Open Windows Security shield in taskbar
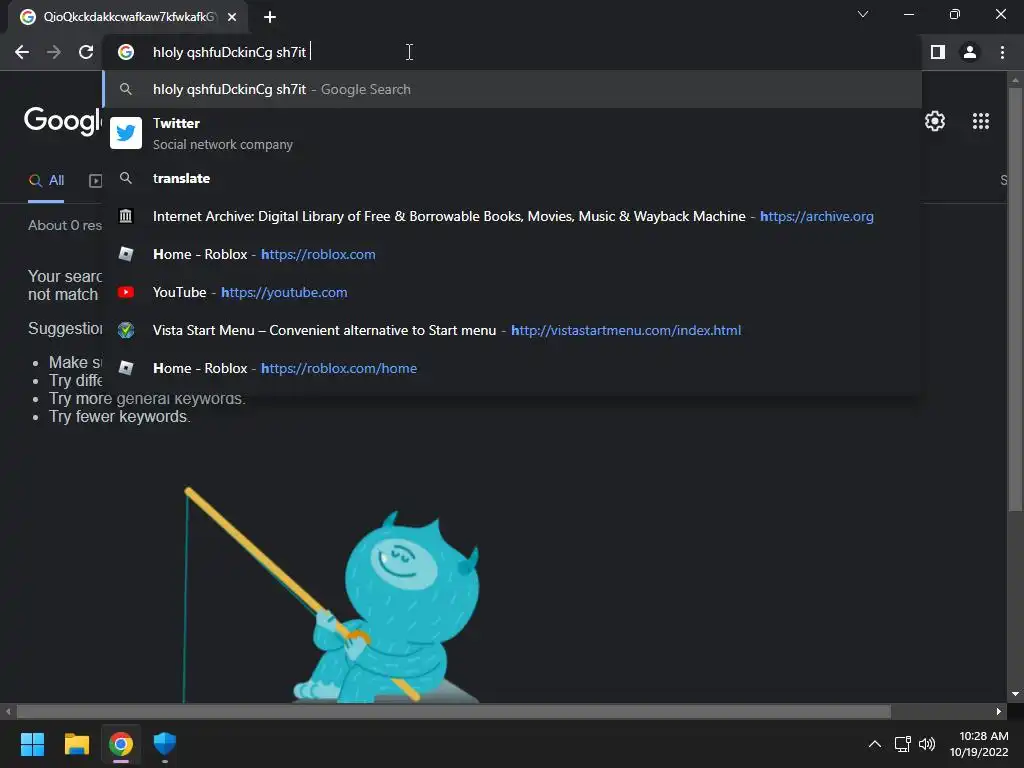Screen dimensions: 1024x768 click(165, 744)
